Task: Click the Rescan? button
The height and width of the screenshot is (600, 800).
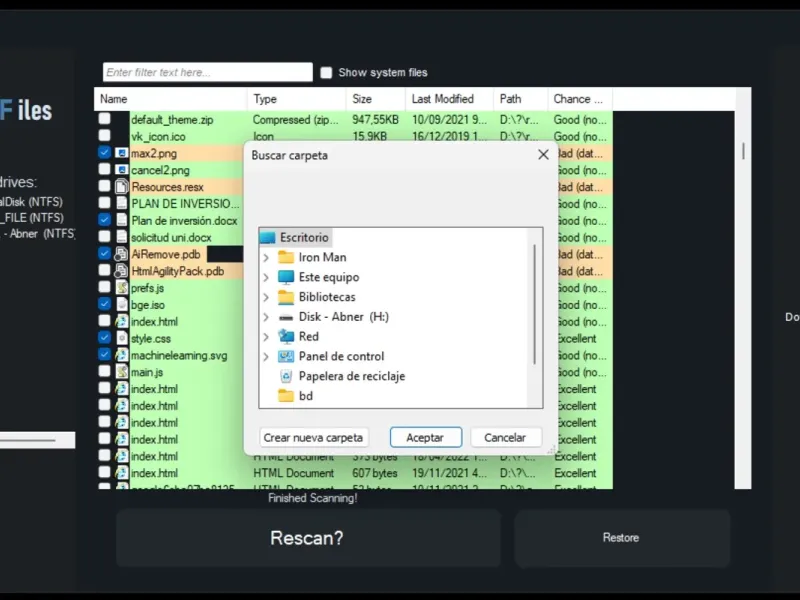Action: (x=308, y=538)
